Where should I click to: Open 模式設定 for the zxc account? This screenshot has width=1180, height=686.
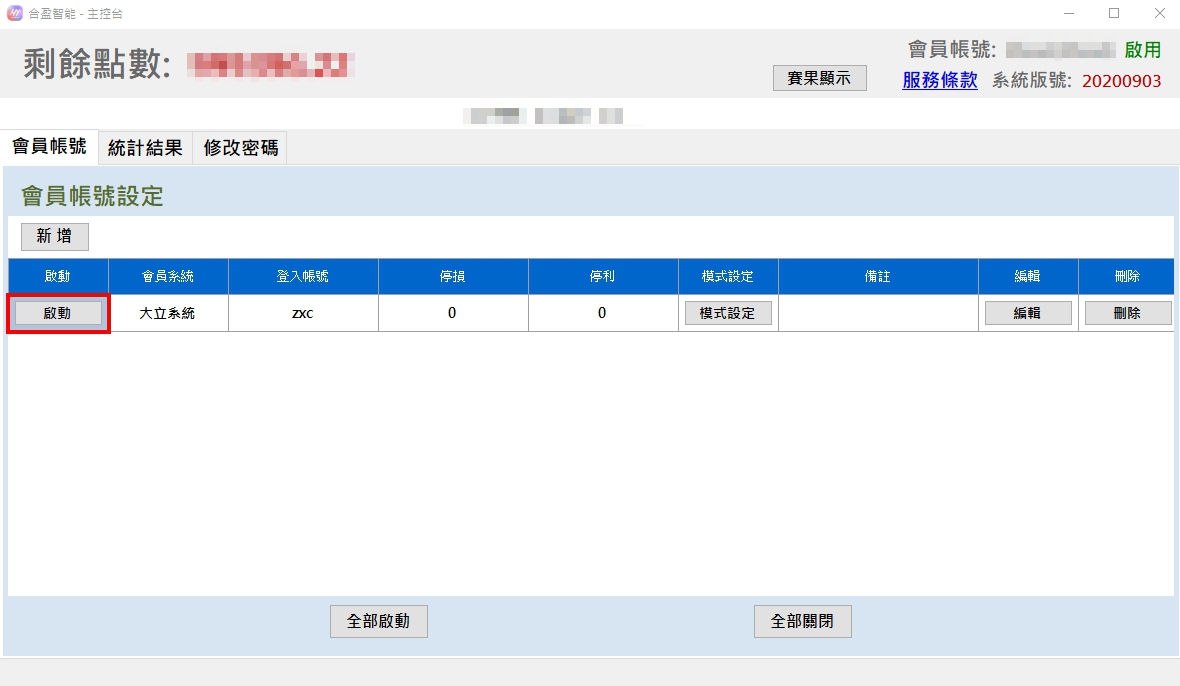(728, 313)
